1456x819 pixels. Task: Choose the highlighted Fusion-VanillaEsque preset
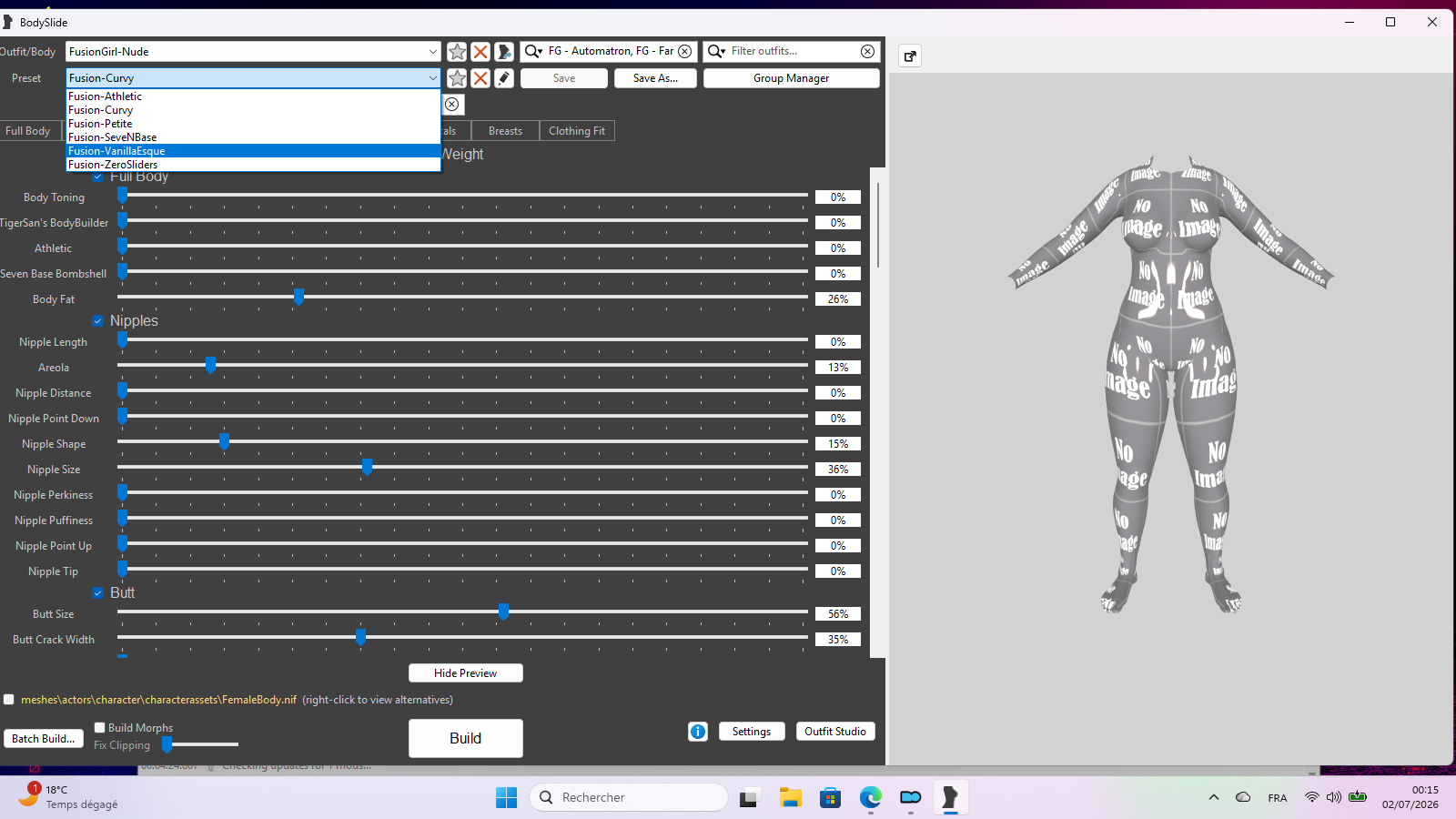coord(253,151)
